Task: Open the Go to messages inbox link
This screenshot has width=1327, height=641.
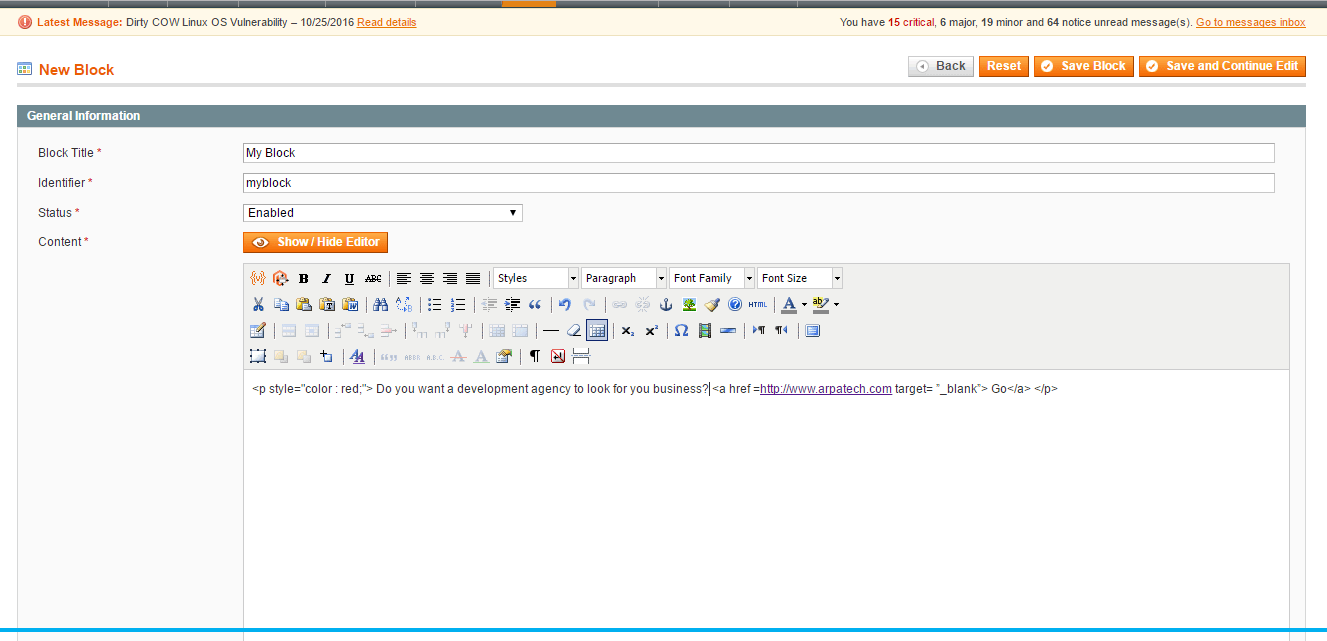Action: 1250,22
